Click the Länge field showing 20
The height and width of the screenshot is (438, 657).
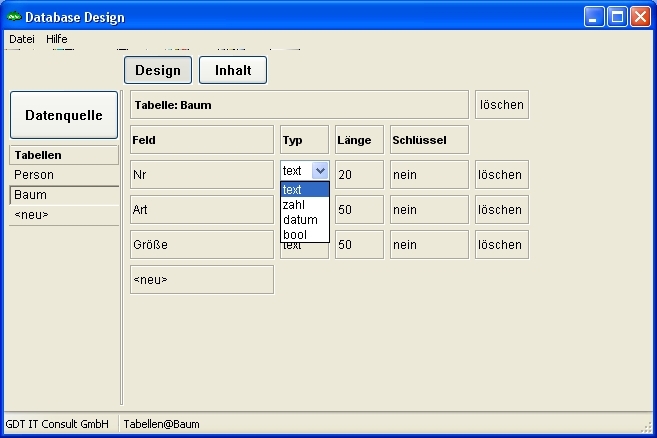coord(359,175)
